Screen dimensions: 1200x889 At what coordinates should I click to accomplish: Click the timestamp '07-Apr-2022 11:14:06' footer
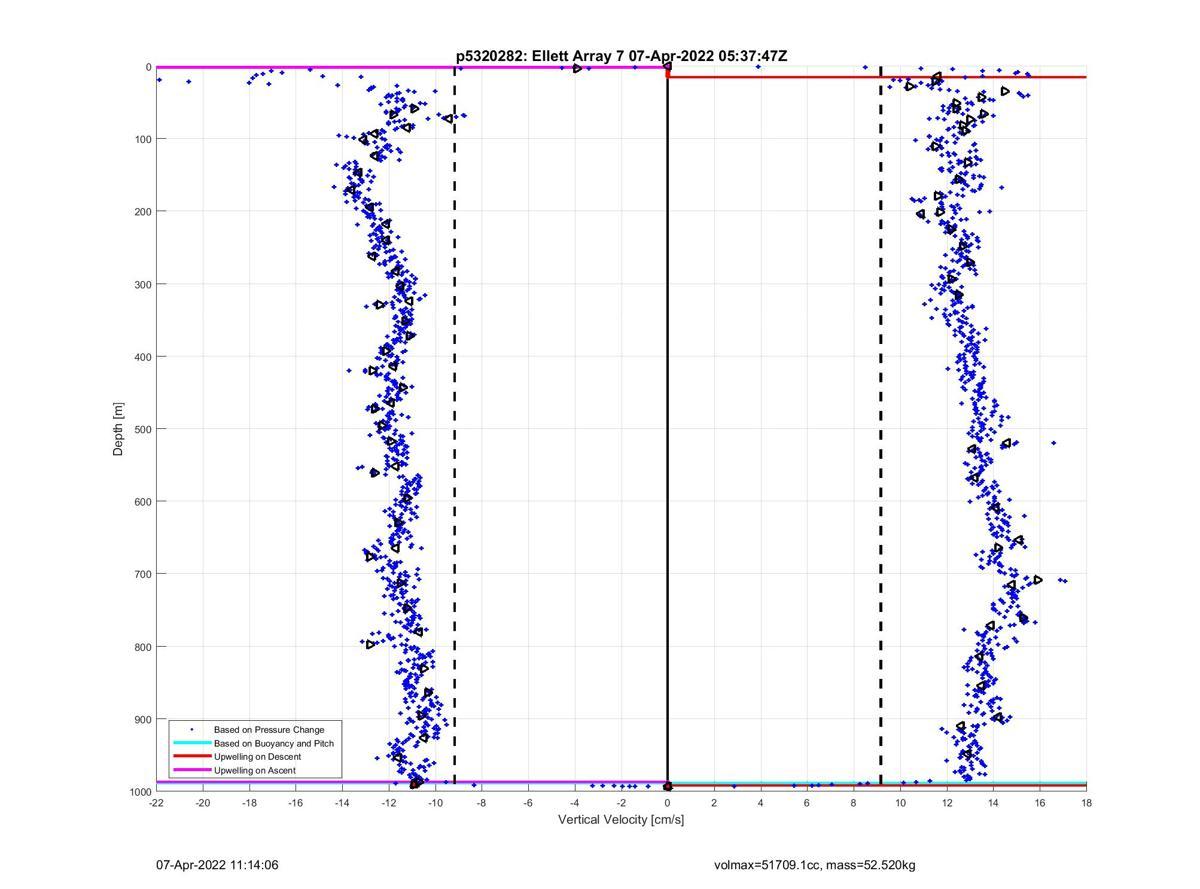(217, 864)
